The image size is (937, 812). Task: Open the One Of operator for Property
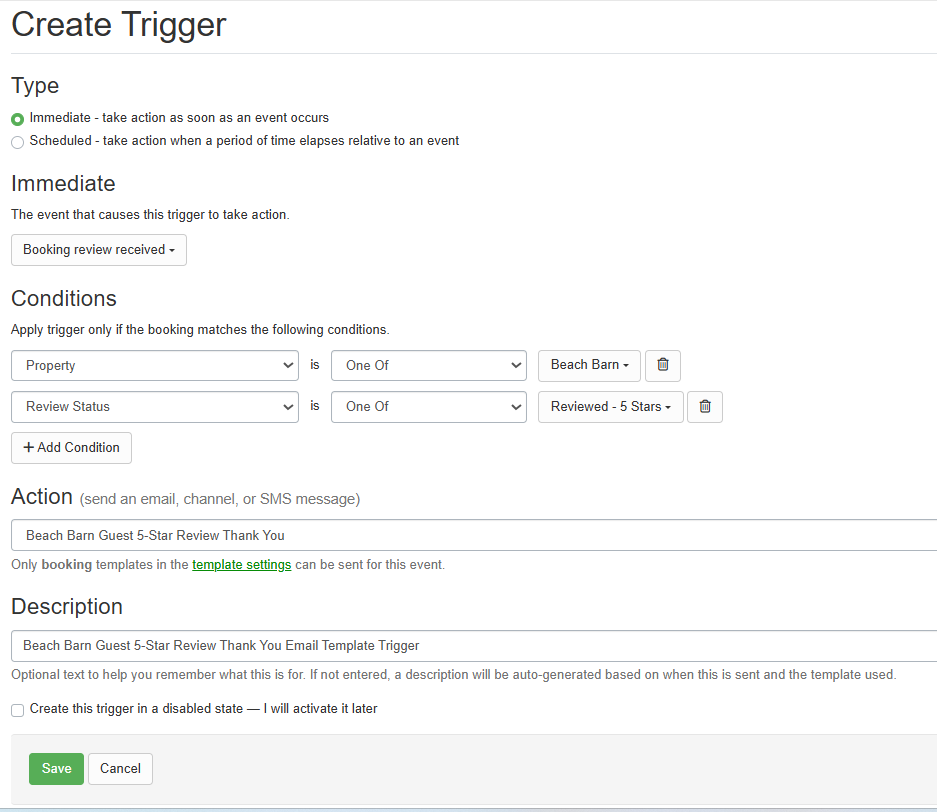[428, 366]
